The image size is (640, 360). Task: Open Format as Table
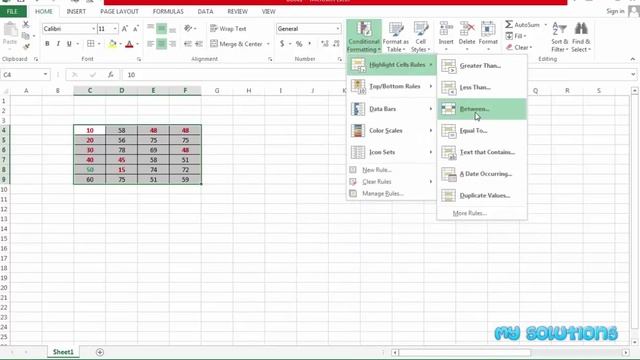[396, 37]
